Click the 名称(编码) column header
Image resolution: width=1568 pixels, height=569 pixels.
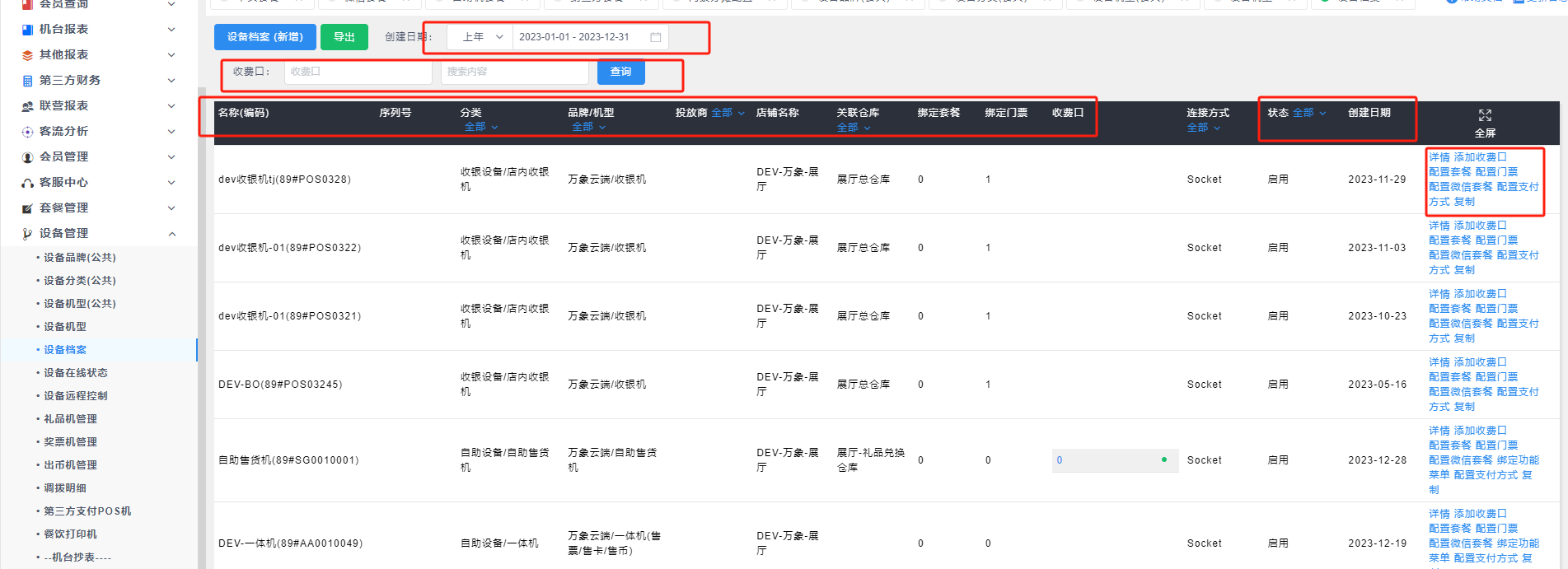tap(243, 113)
